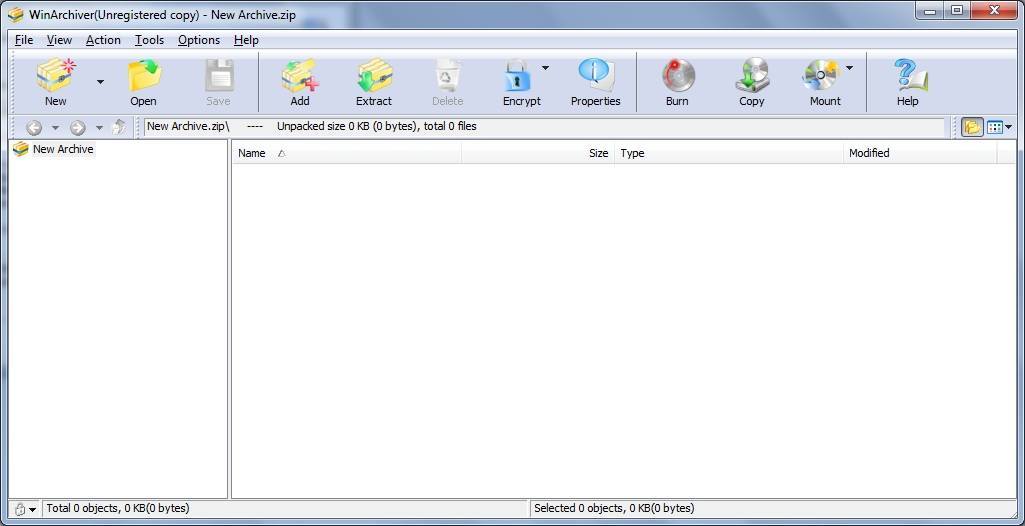The image size is (1025, 526).
Task: Expand Back history dropdown arrow
Action: 56,127
